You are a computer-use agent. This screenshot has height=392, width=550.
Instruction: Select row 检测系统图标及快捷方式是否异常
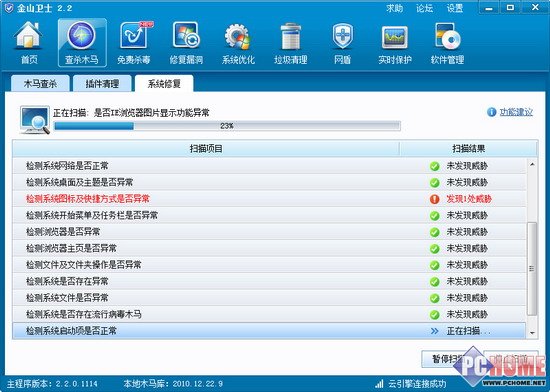(x=269, y=199)
